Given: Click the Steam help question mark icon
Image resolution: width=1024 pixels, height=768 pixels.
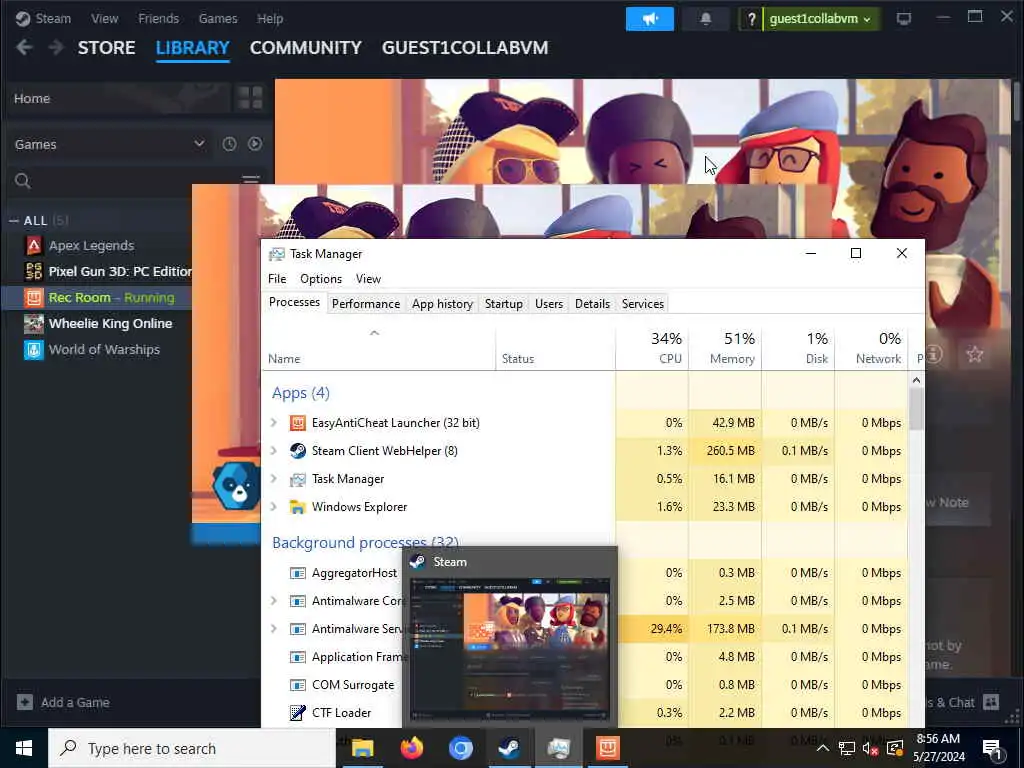Looking at the screenshot, I should 751,19.
